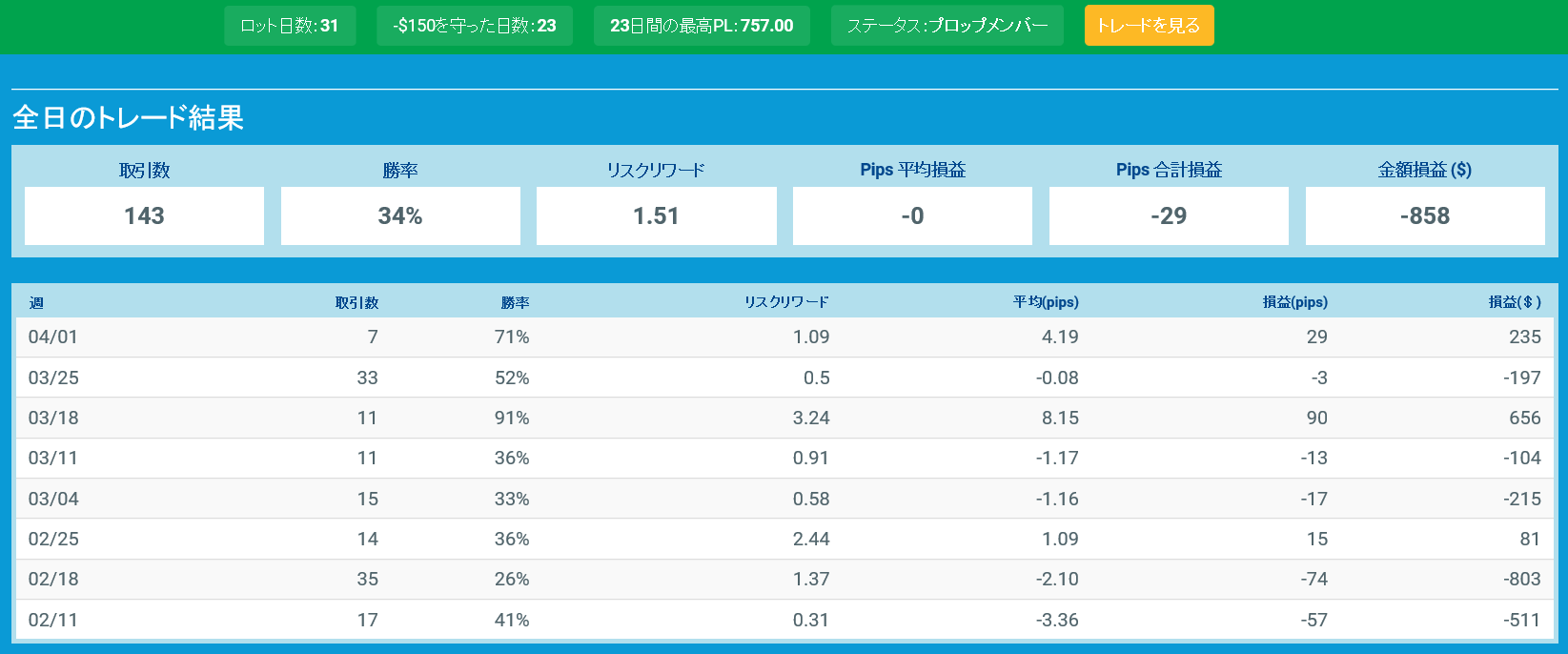Click the -511 dollar loss cell

coord(1522,620)
